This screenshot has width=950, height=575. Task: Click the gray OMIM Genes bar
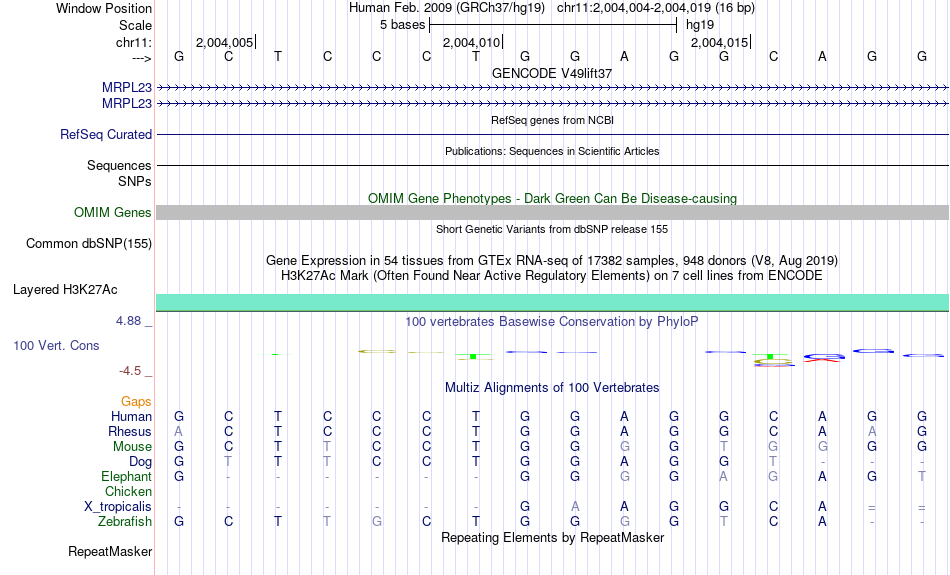pyautogui.click(x=552, y=213)
